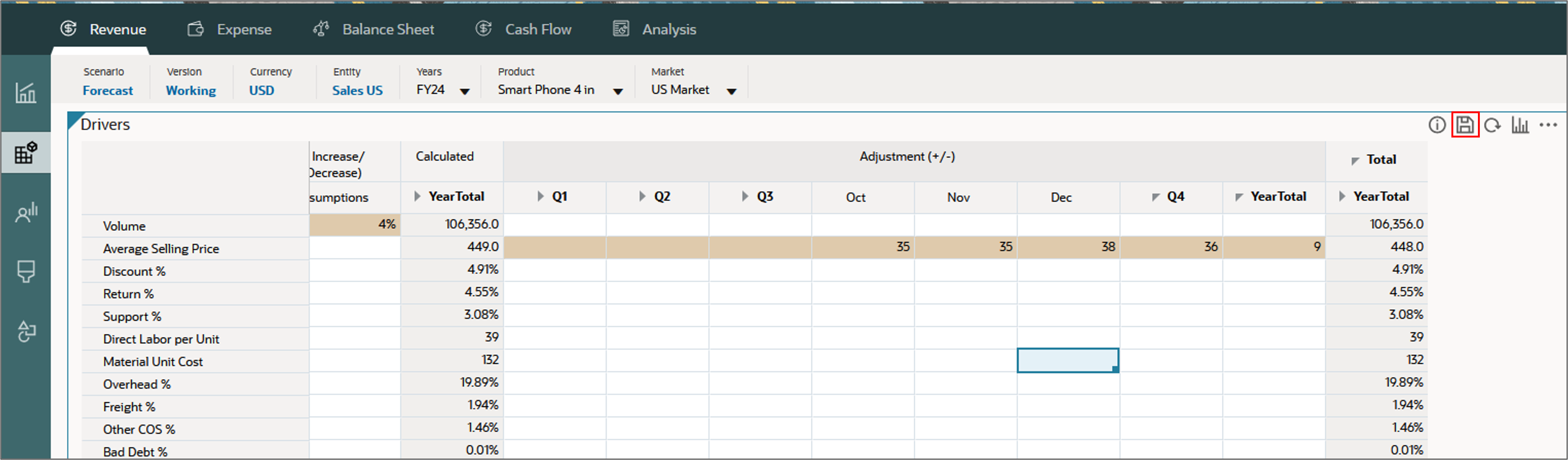Open the chart dashboard icon in left sidebar
This screenshot has width=1568, height=460.
(x=25, y=93)
